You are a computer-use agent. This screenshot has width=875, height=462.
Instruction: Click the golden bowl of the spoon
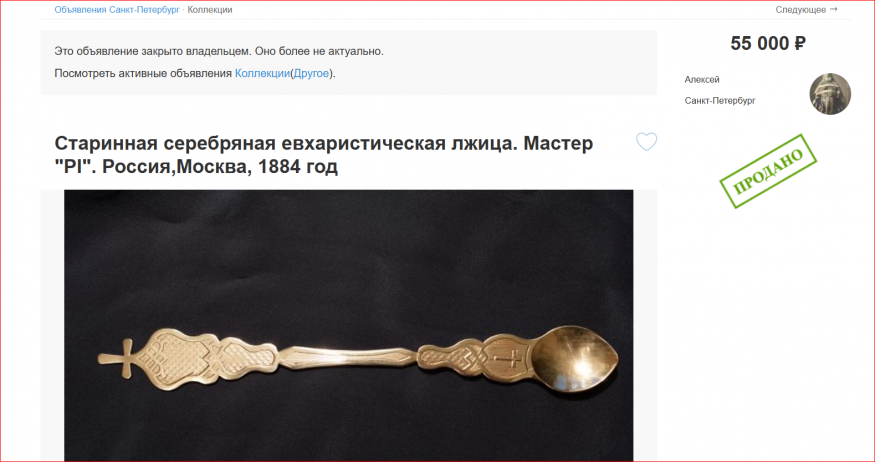click(574, 358)
